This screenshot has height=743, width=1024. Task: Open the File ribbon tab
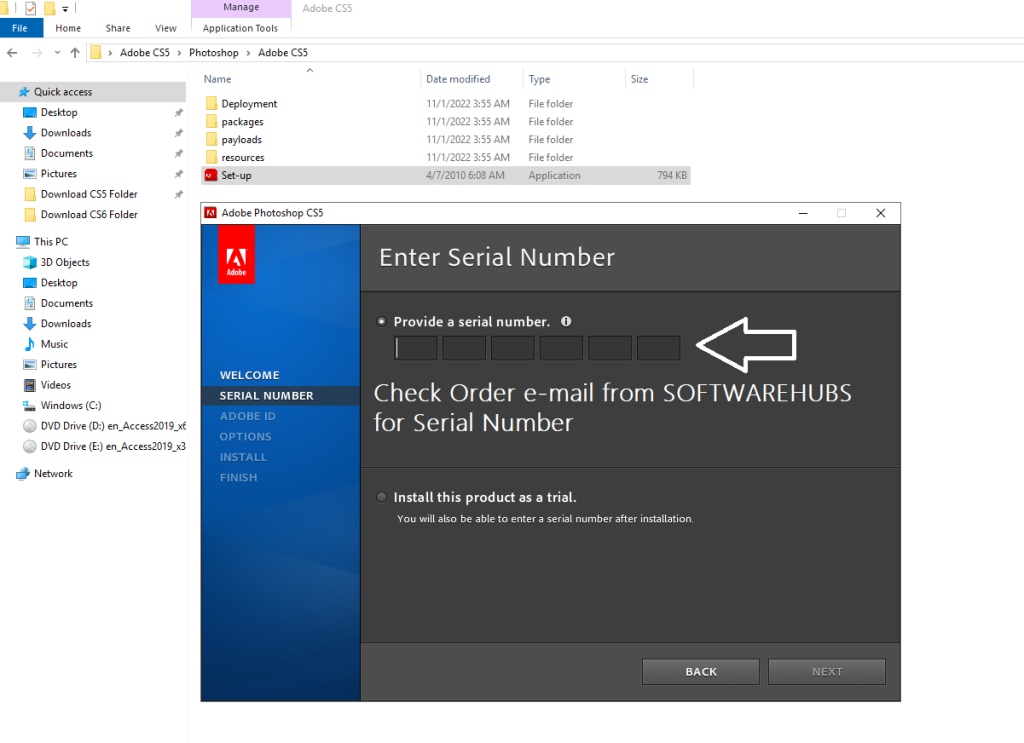point(20,28)
